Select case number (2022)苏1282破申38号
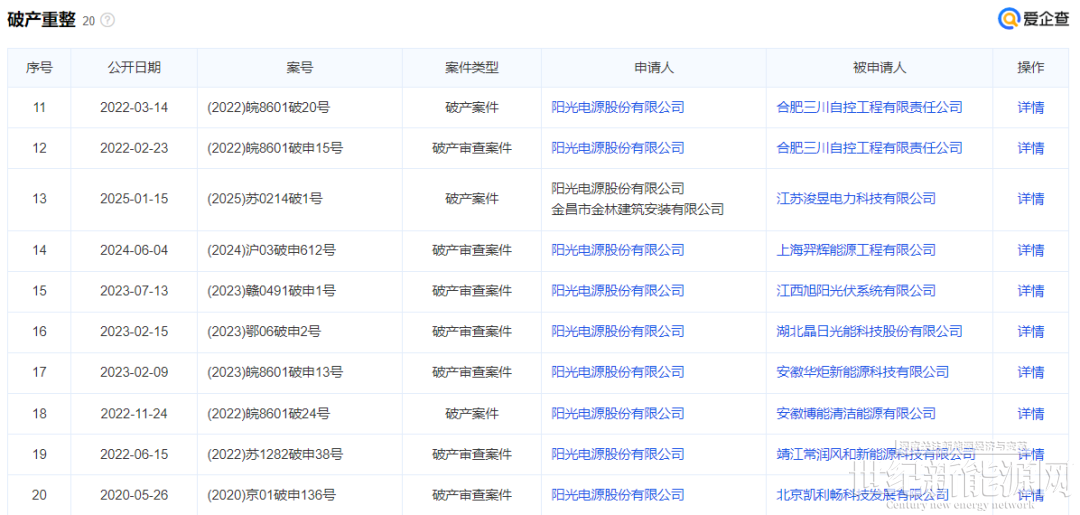Viewport: 1080px width, 515px height. (x=275, y=454)
